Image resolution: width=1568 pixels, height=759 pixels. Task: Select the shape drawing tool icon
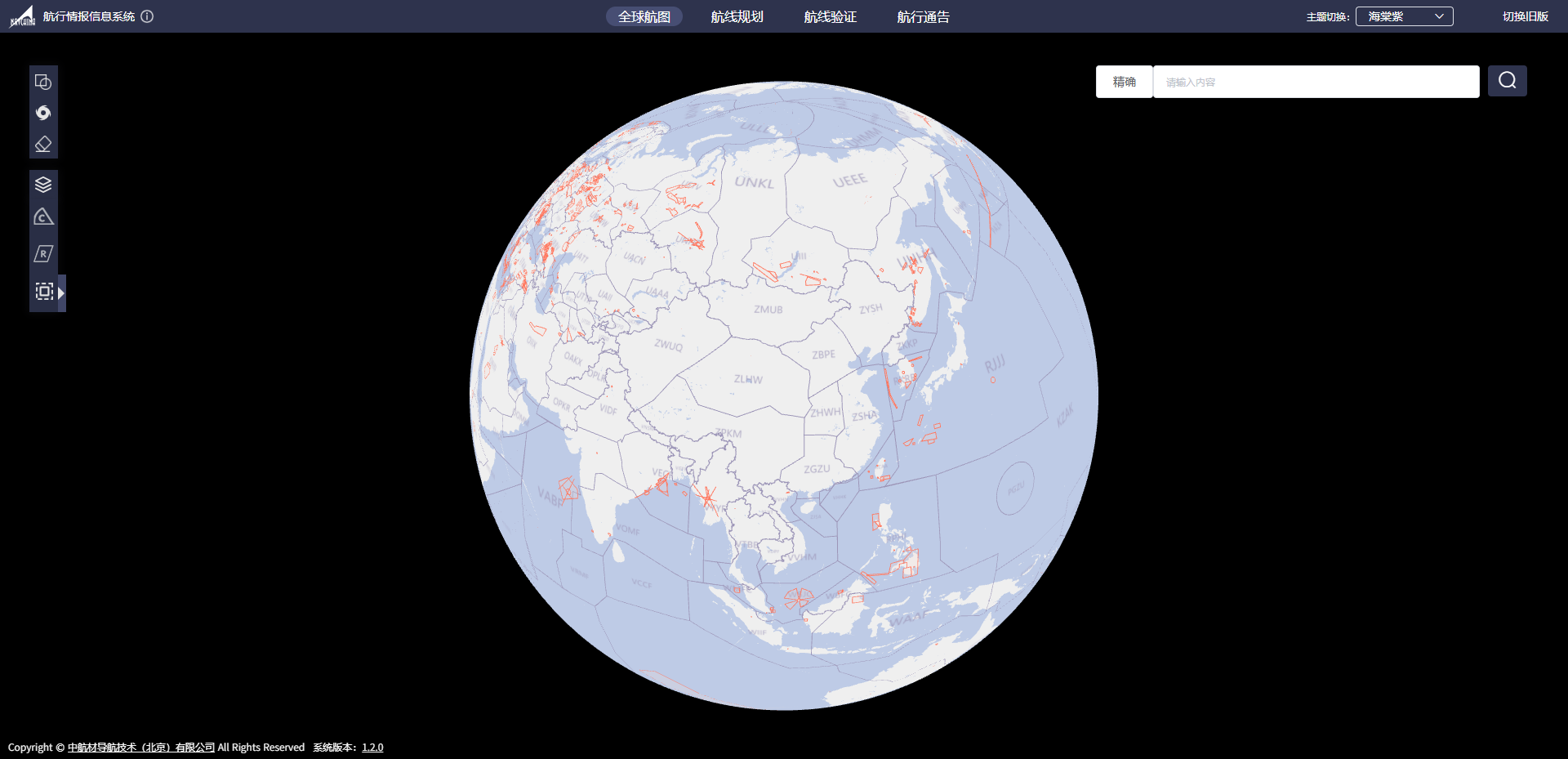(43, 82)
